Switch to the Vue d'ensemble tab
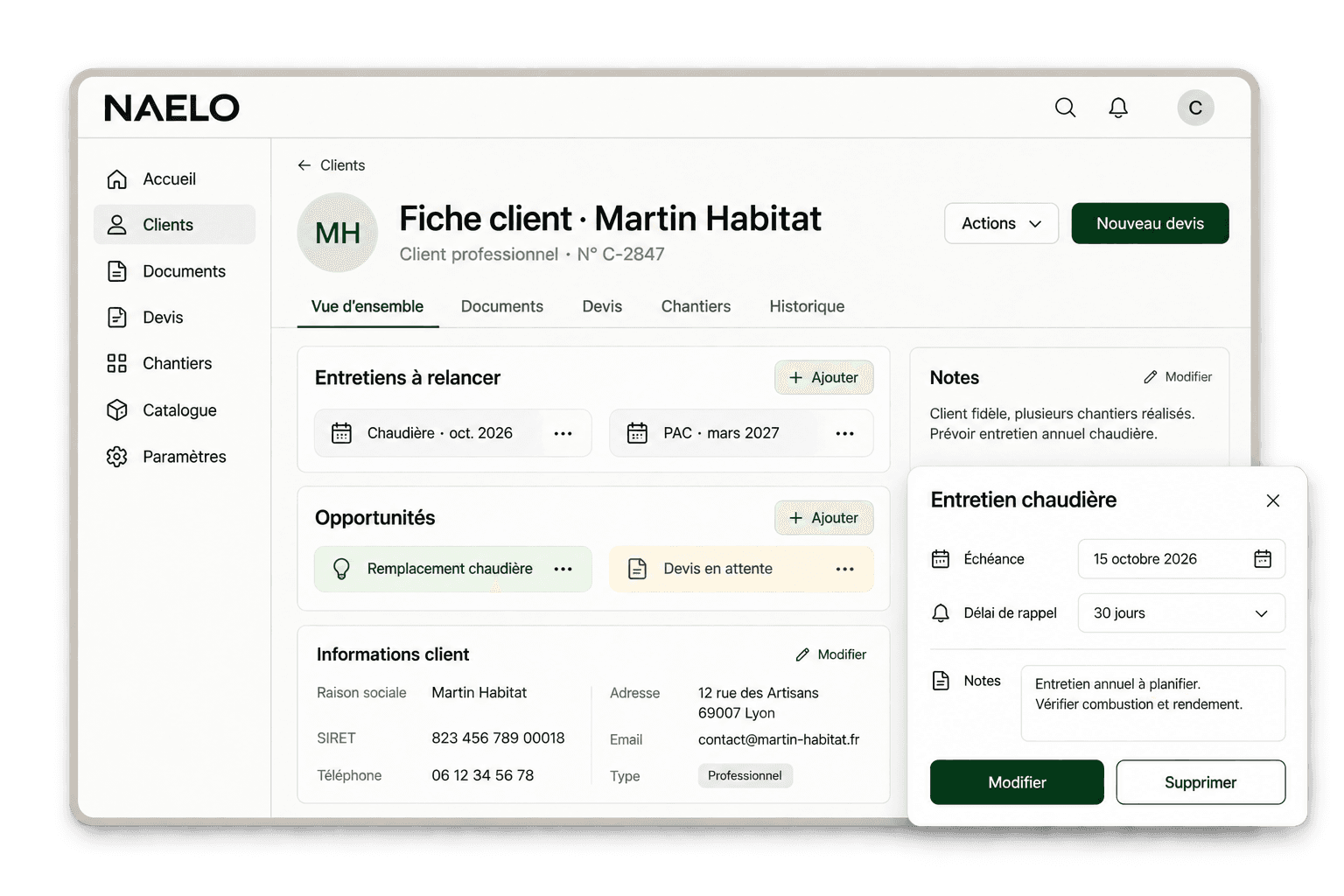The height and width of the screenshot is (896, 1344). pos(367,306)
